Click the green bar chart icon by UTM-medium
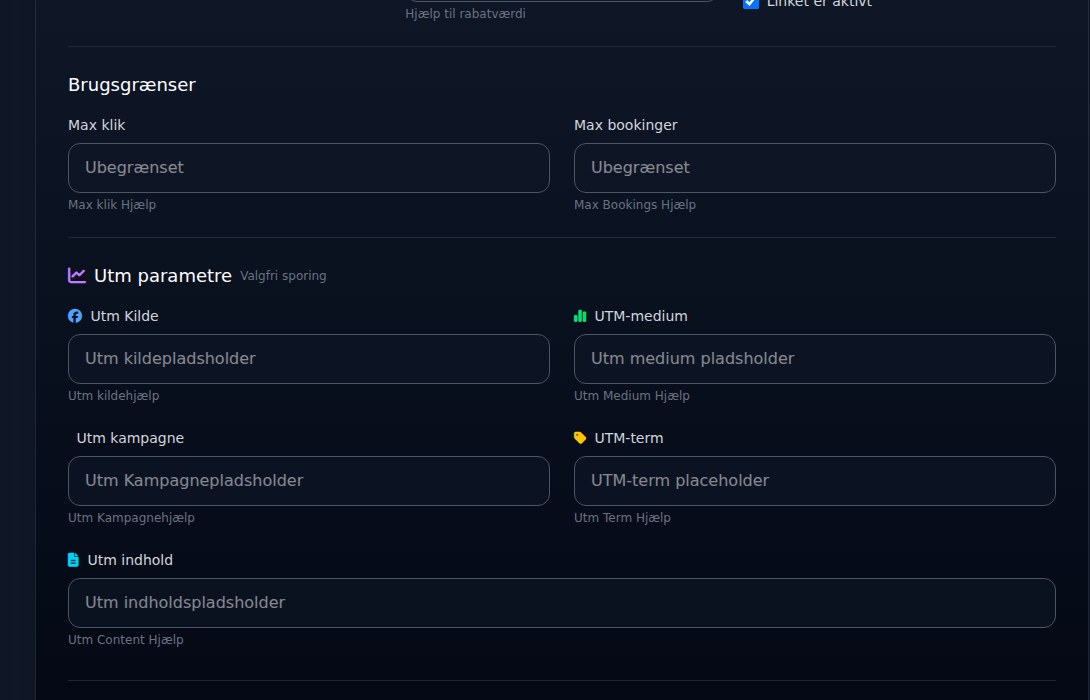This screenshot has height=700, width=1090. click(580, 316)
